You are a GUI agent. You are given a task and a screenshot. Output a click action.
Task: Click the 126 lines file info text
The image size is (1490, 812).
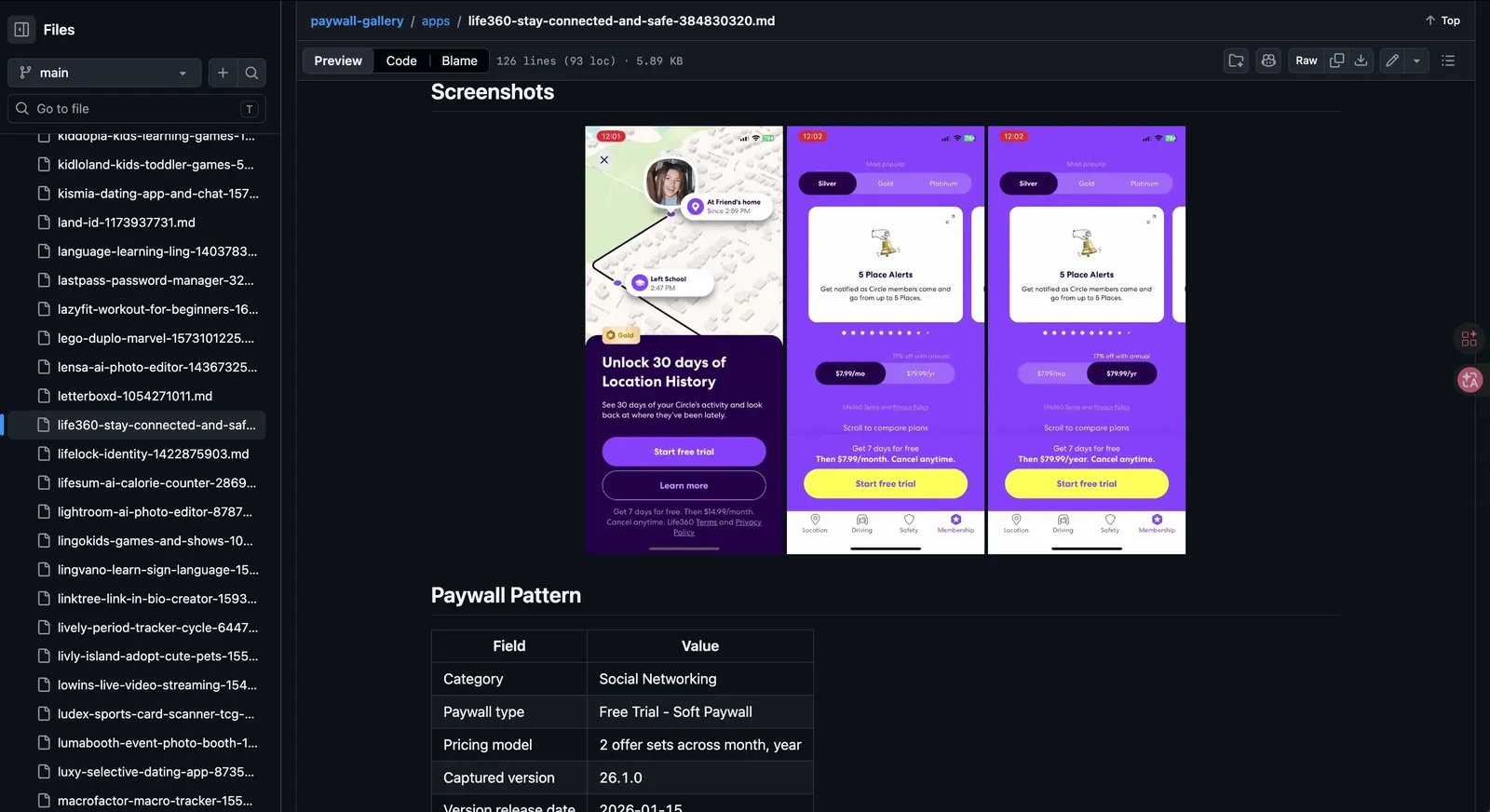[589, 61]
